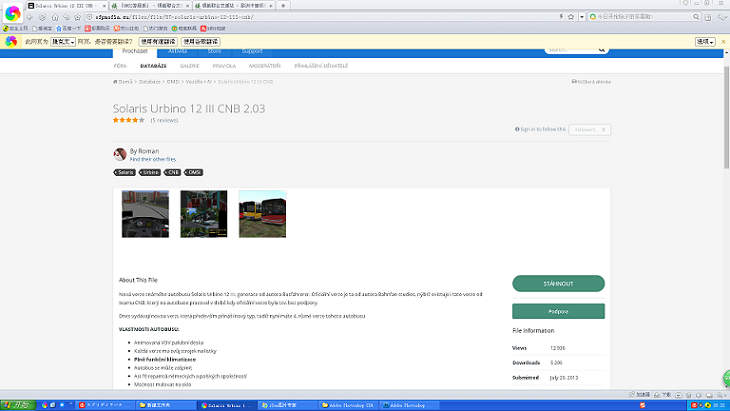Open the Veškerá aktivita link
The width and height of the screenshot is (730, 411).
click(x=591, y=82)
